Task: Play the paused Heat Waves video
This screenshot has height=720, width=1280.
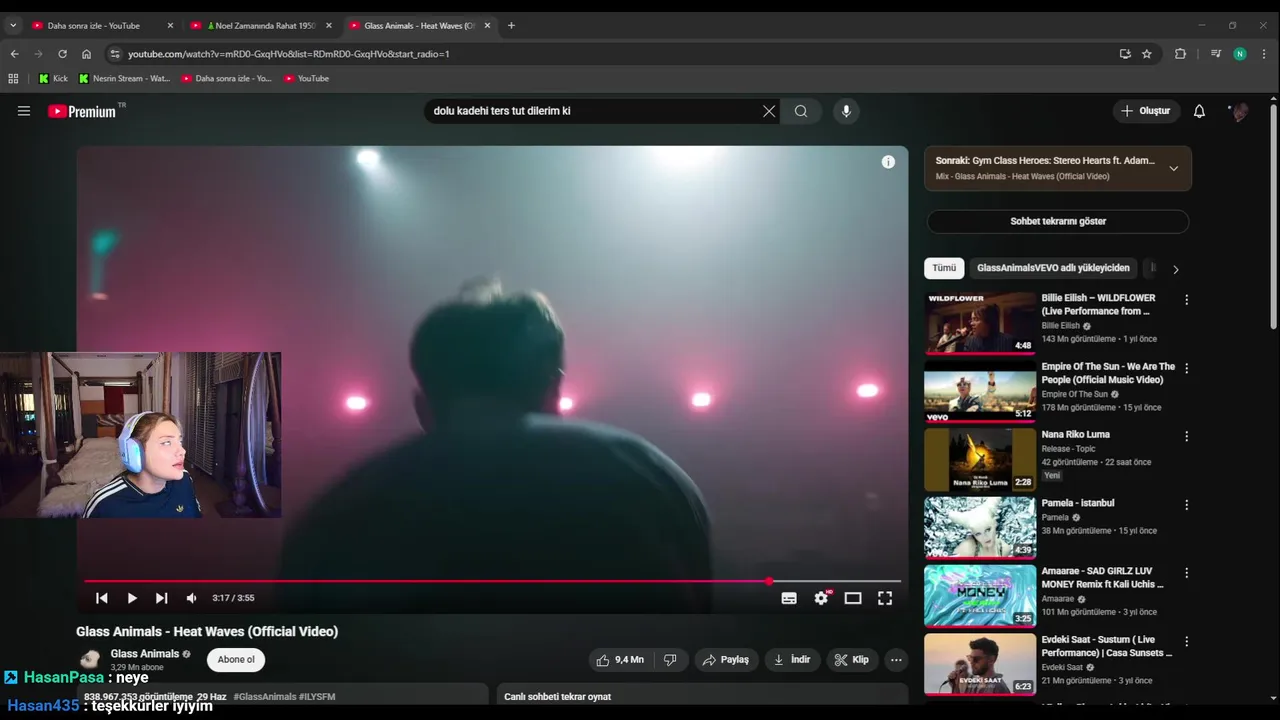Action: 132,598
